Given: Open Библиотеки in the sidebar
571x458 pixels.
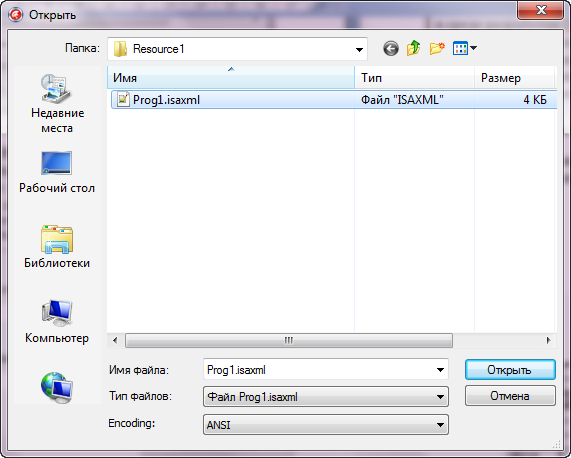Looking at the screenshot, I should pos(57,247).
